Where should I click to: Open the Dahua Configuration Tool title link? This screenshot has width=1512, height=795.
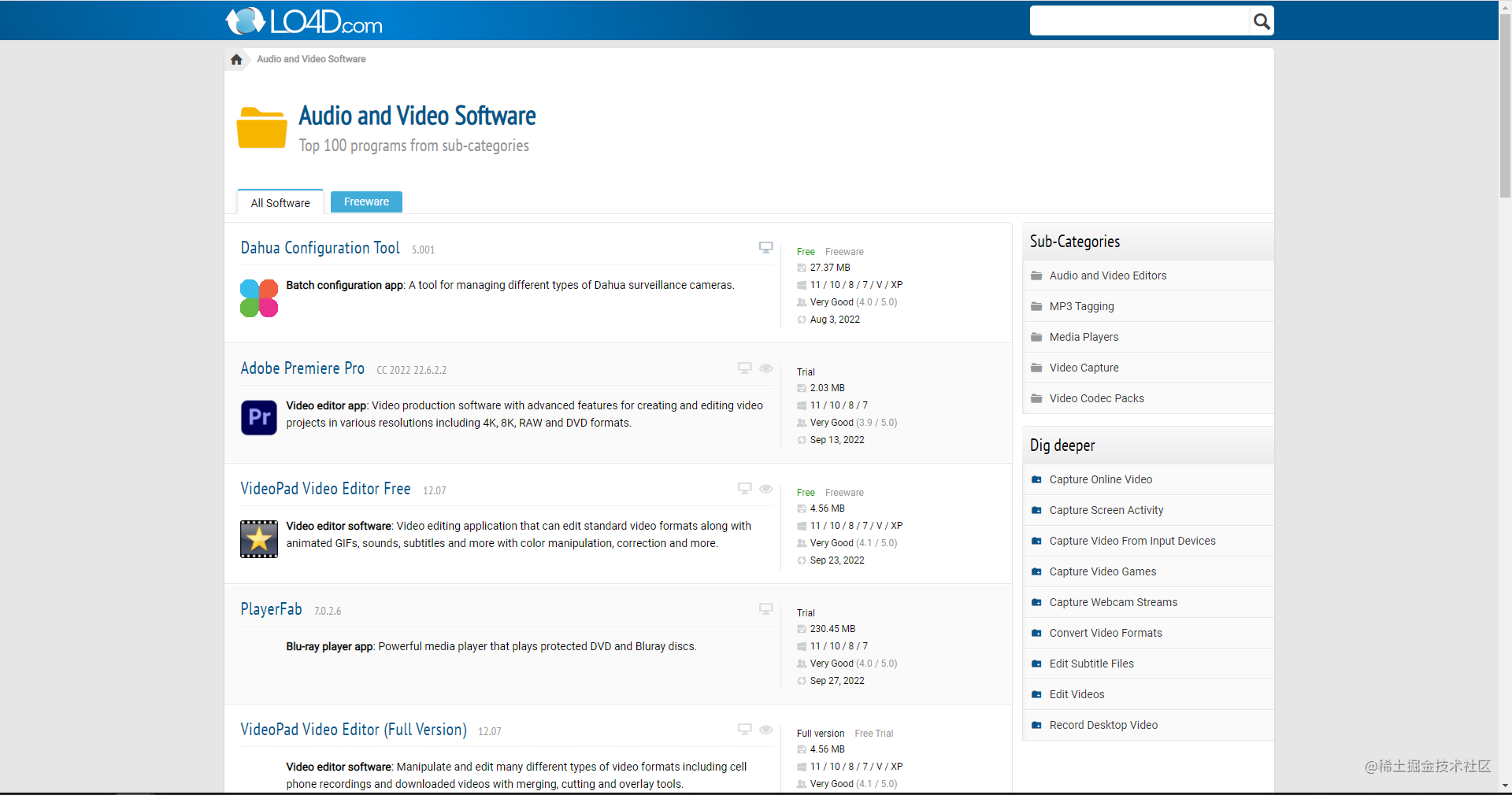(320, 248)
